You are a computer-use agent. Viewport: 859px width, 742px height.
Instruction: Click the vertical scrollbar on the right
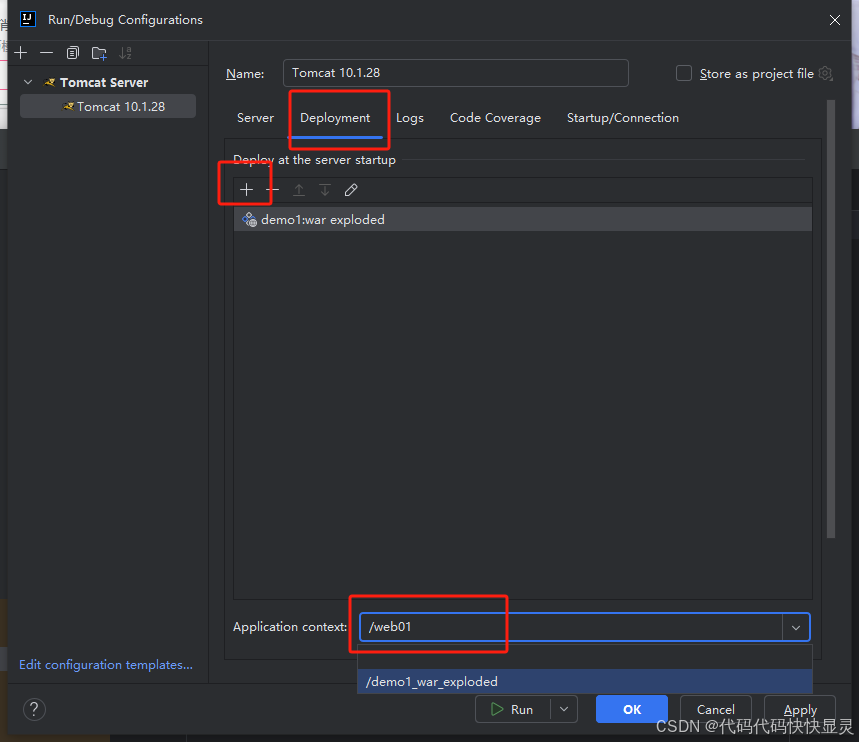click(x=831, y=319)
